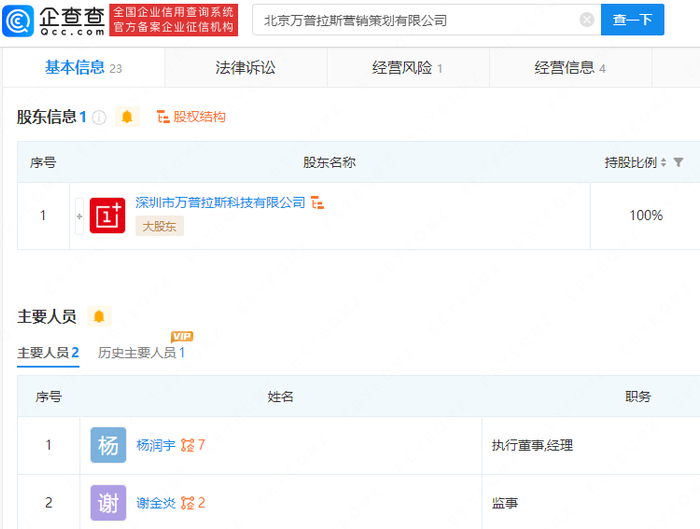Switch to 经营信息 tab
Screen dimensions: 700x529
coord(571,67)
